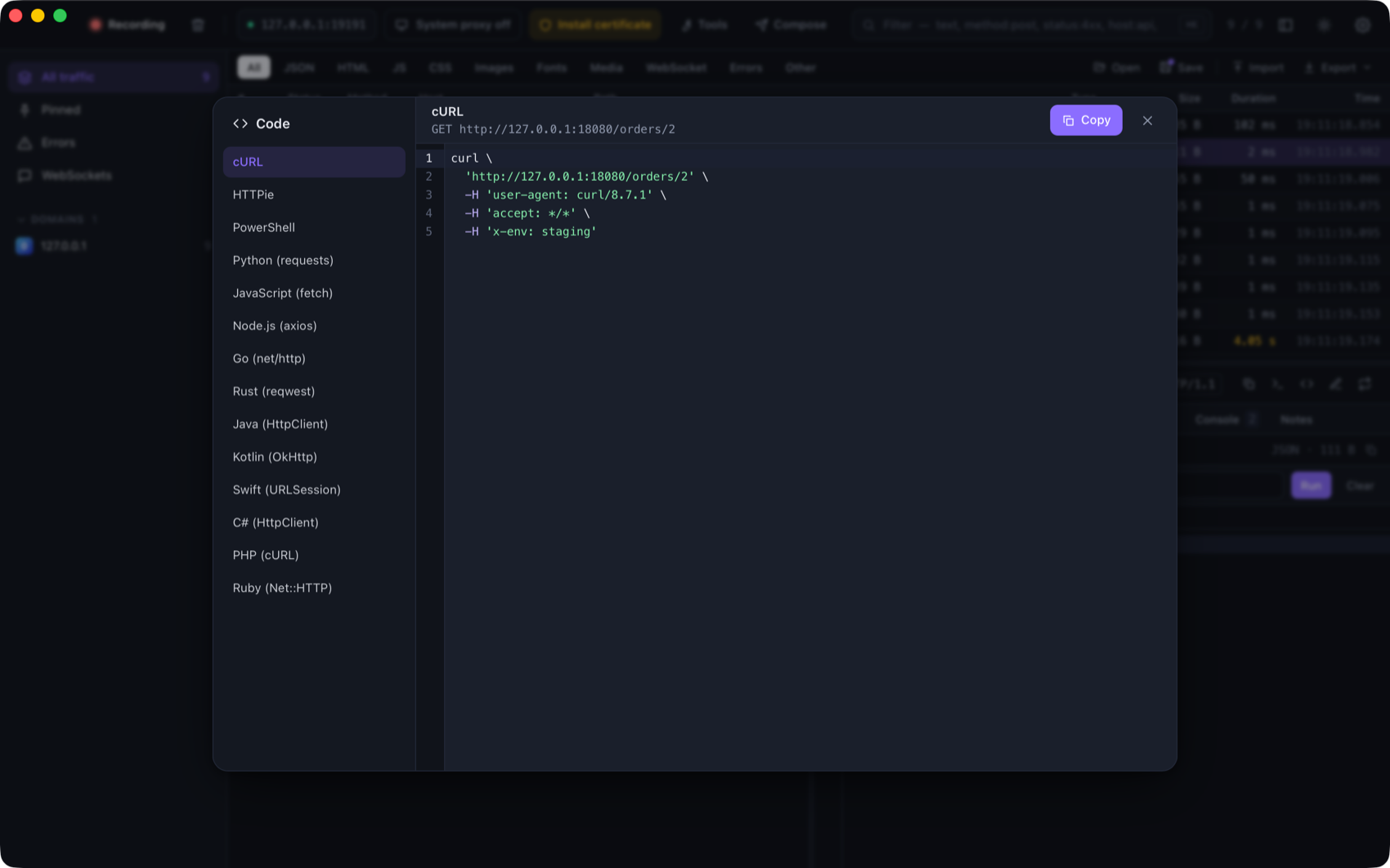The image size is (1390, 868).
Task: Switch to JS filter tab
Action: pos(399,67)
